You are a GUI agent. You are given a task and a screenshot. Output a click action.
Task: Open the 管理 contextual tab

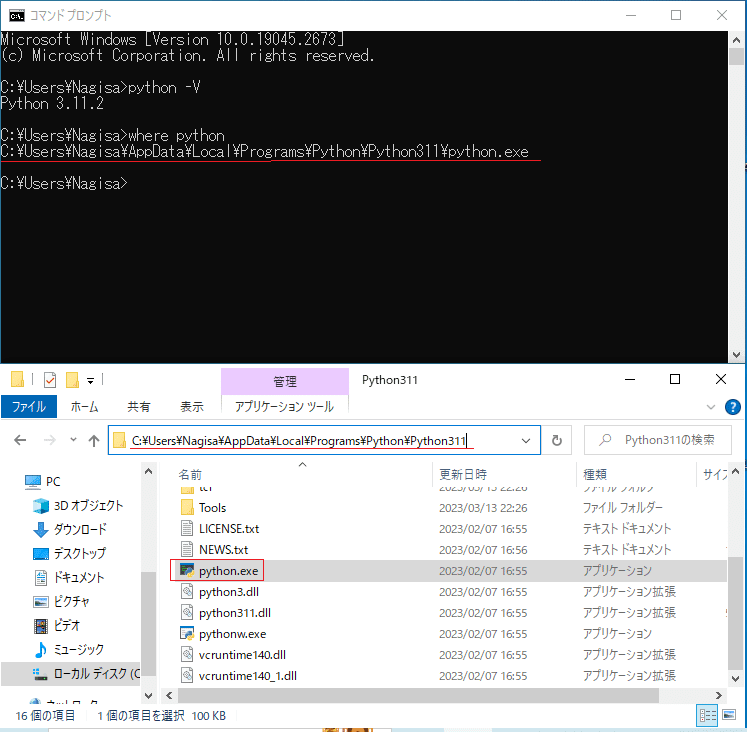tap(285, 381)
